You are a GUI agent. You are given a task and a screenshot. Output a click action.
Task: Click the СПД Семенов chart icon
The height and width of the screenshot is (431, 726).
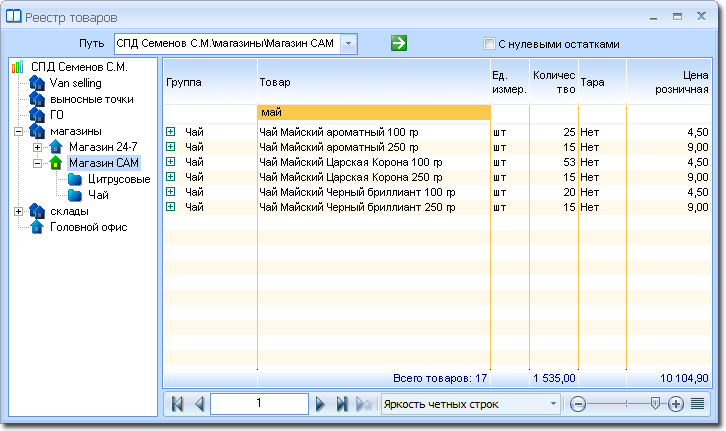(17, 67)
